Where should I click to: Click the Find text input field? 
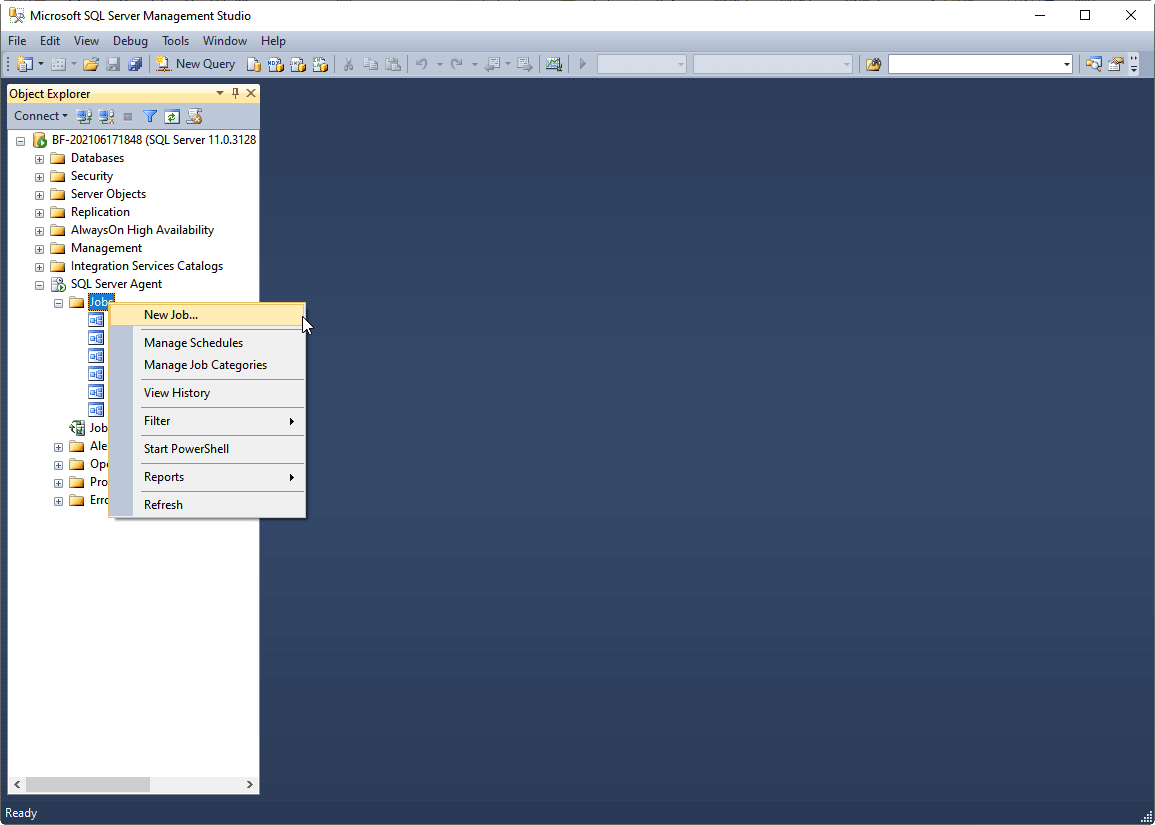[x=975, y=65]
